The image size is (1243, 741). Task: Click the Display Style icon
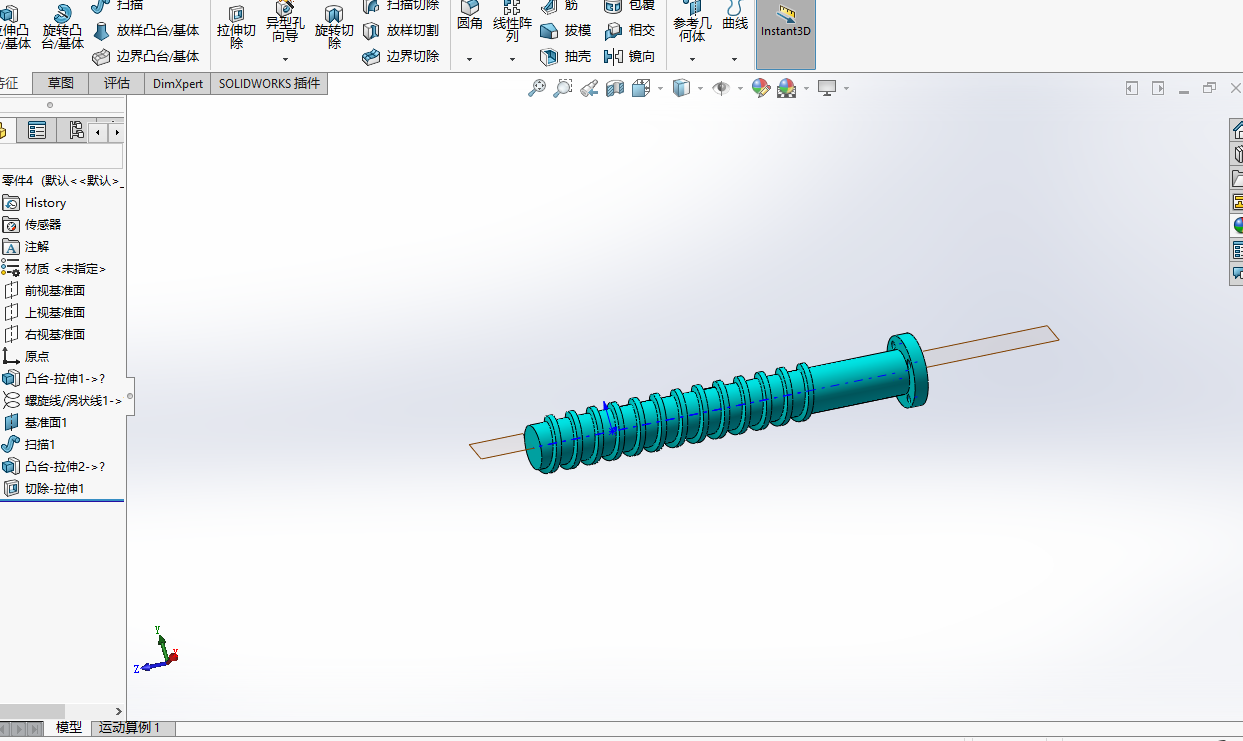pos(681,88)
